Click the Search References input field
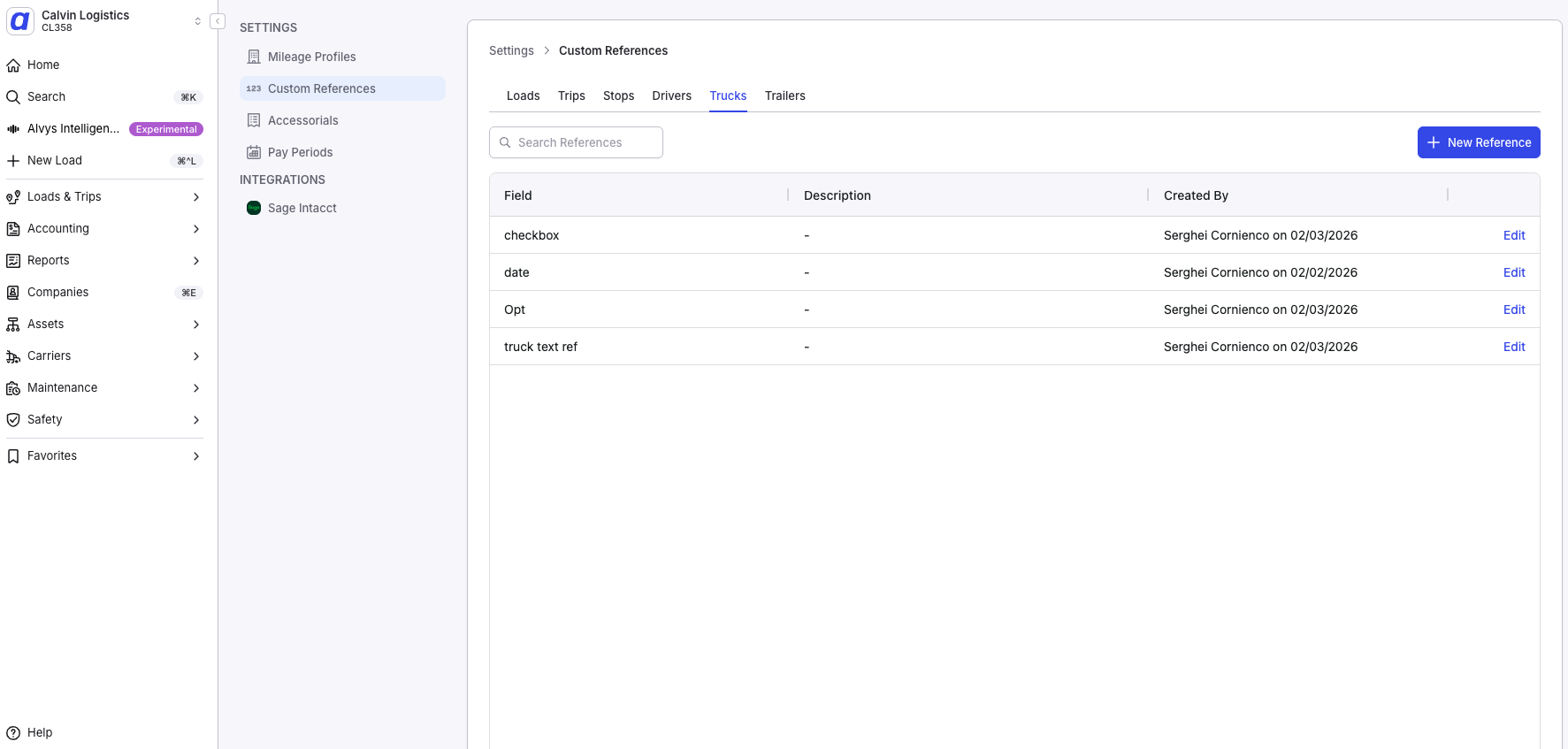 click(576, 142)
